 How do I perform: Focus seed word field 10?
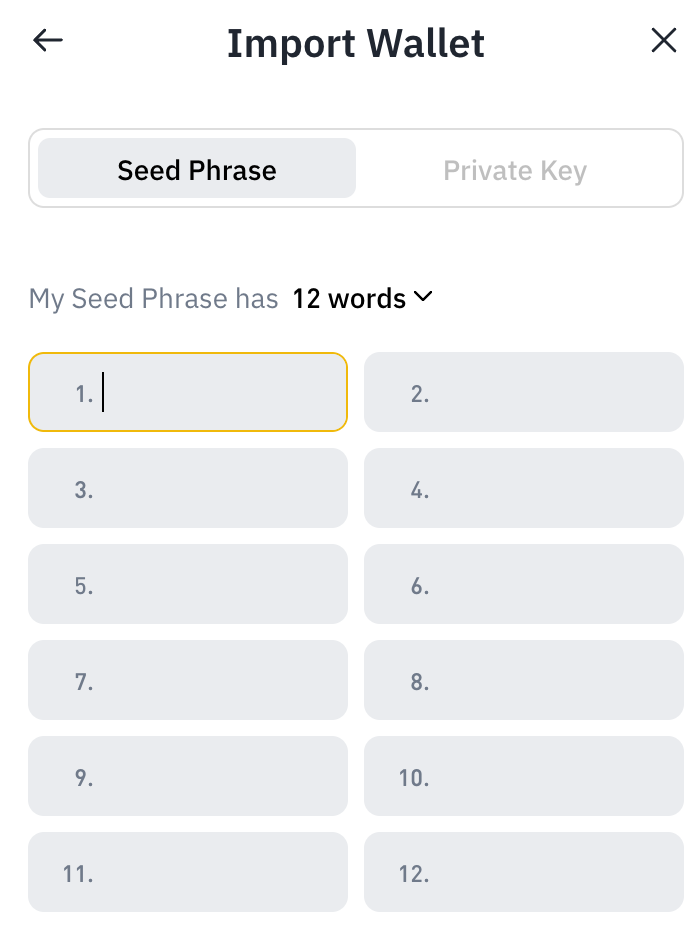(x=524, y=776)
